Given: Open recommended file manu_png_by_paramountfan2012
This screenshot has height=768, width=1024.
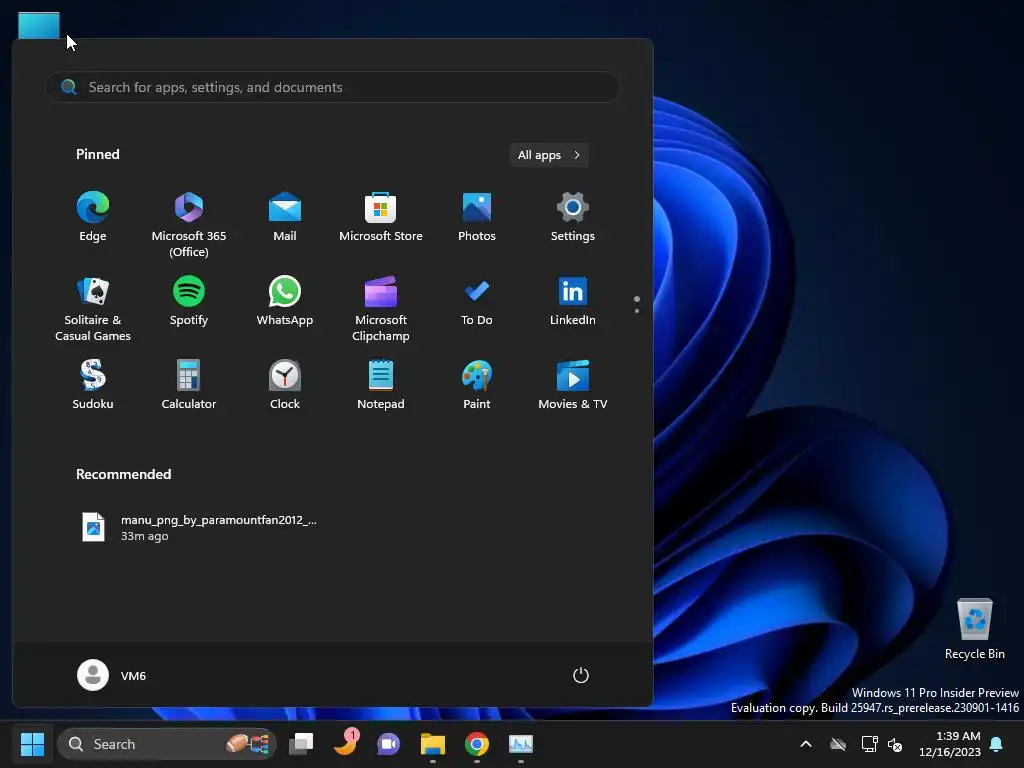Looking at the screenshot, I should [199, 528].
